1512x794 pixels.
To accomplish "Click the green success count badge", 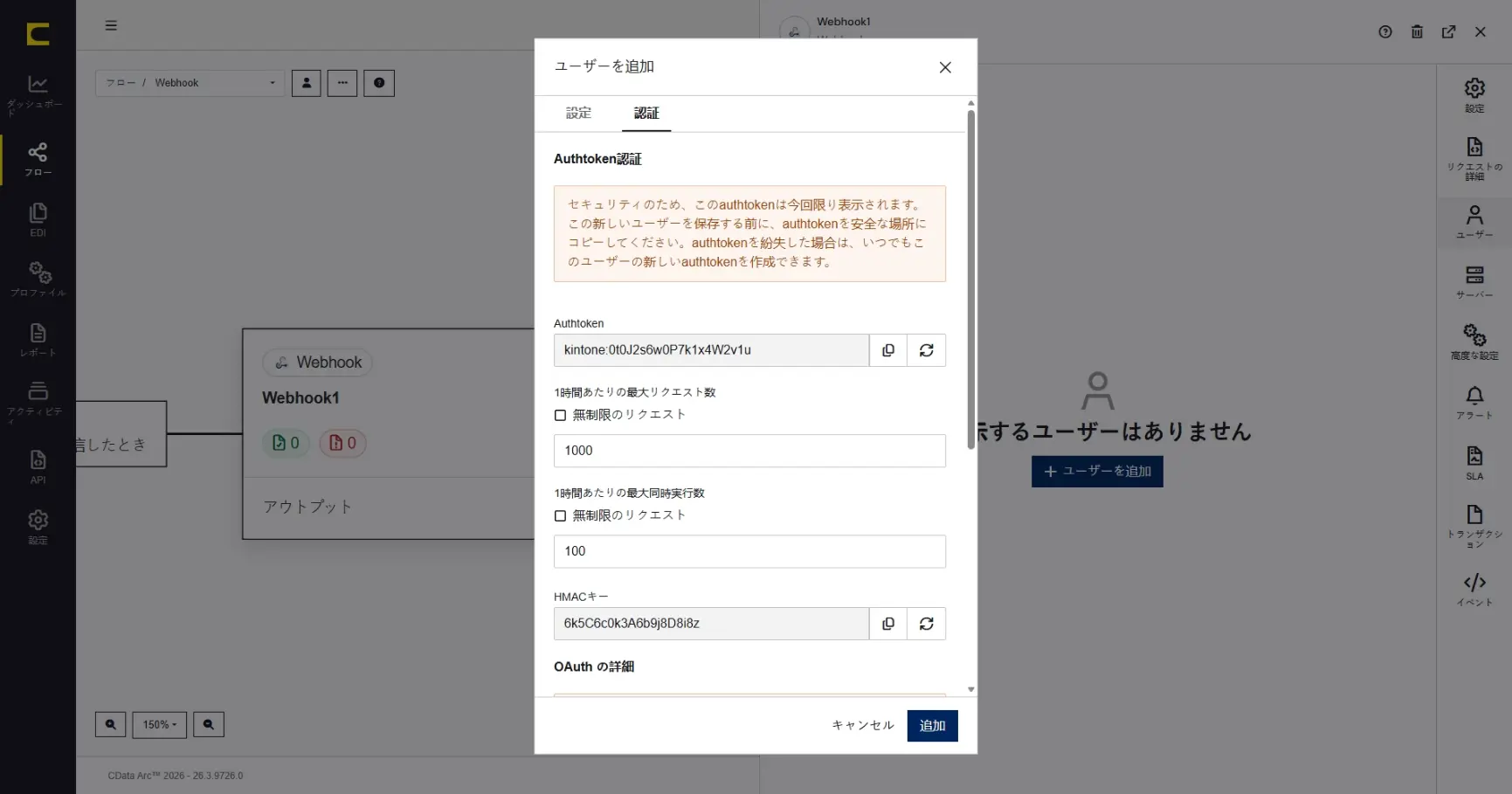I will click(287, 443).
